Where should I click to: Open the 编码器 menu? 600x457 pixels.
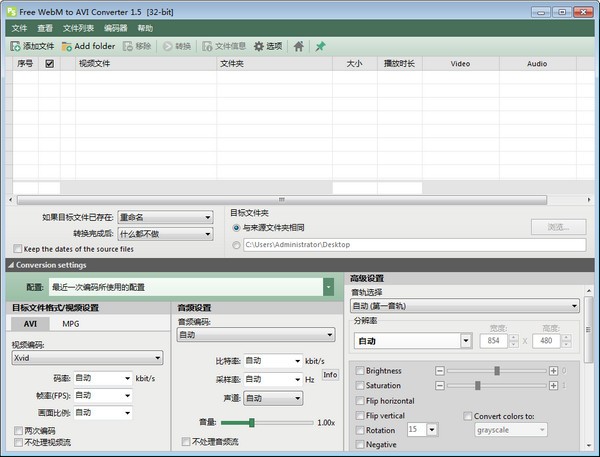click(116, 29)
